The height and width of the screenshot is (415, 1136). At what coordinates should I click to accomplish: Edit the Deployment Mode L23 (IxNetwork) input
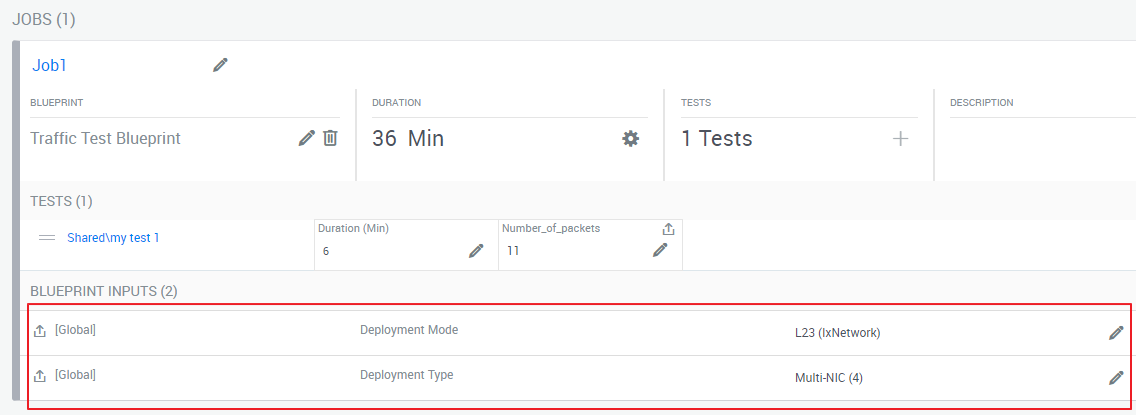[x=1116, y=333]
